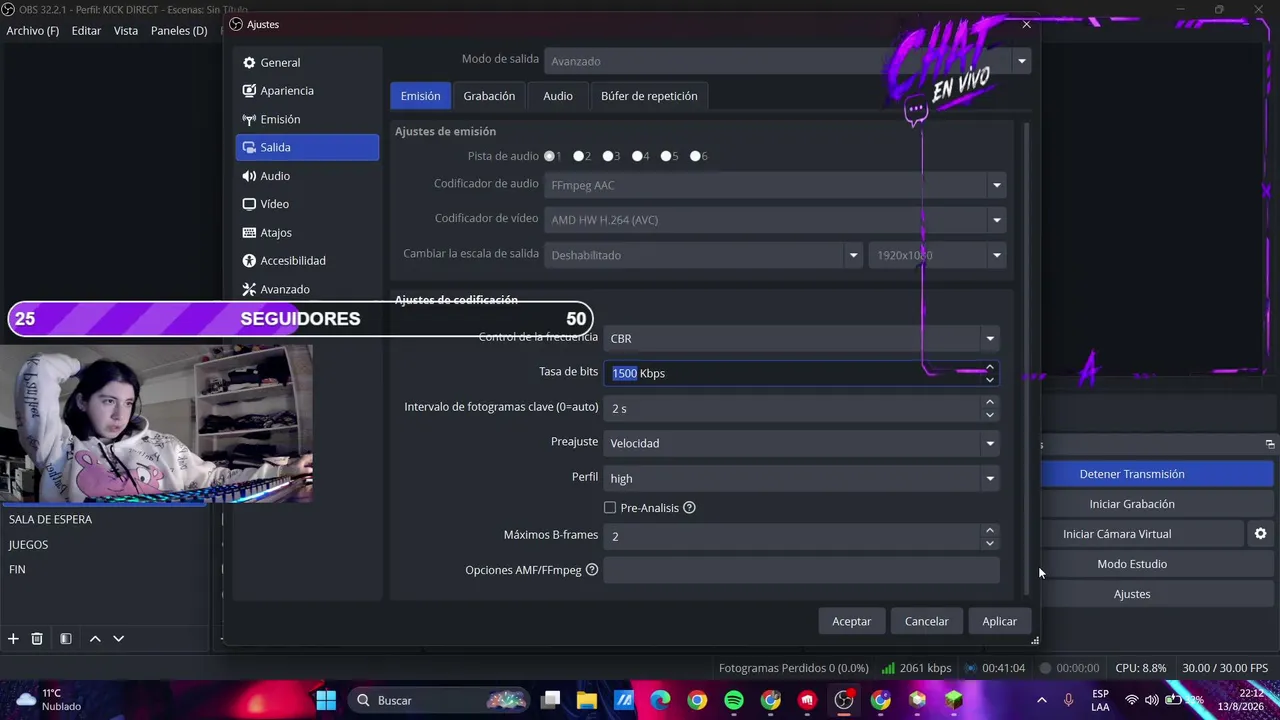Select audio track 6
The height and width of the screenshot is (720, 1280).
[x=694, y=156]
